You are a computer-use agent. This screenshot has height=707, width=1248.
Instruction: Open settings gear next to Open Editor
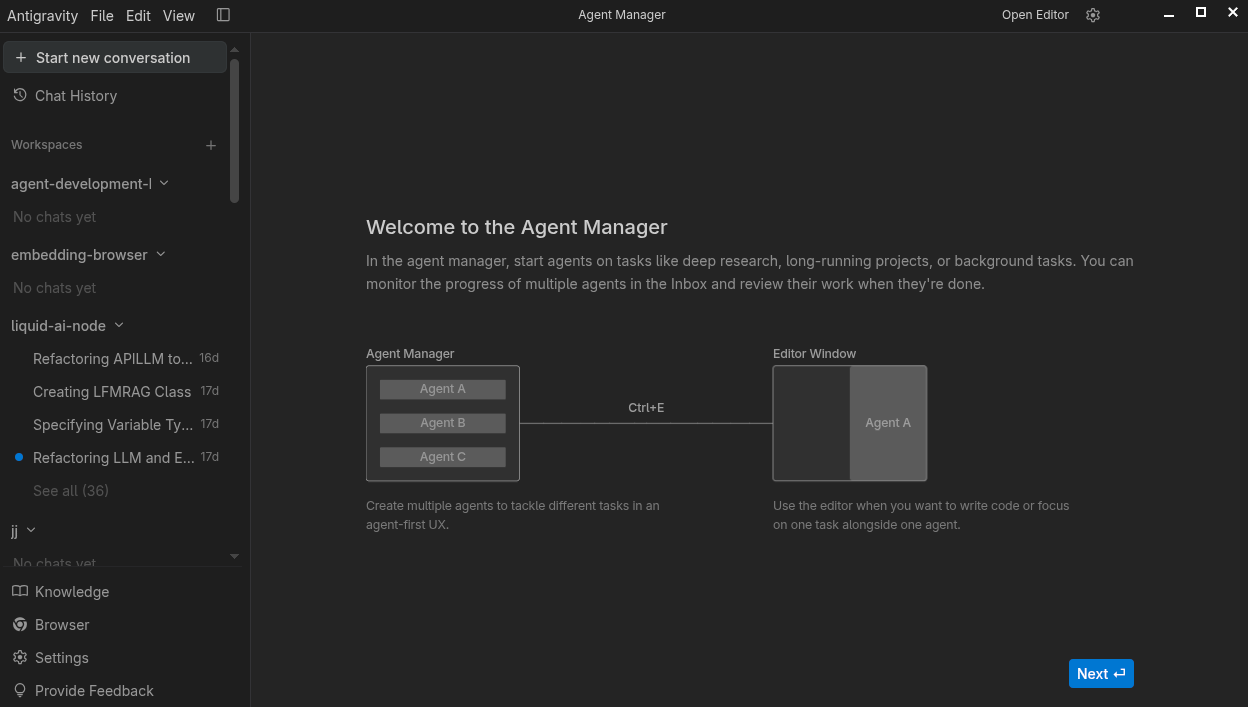(1093, 15)
